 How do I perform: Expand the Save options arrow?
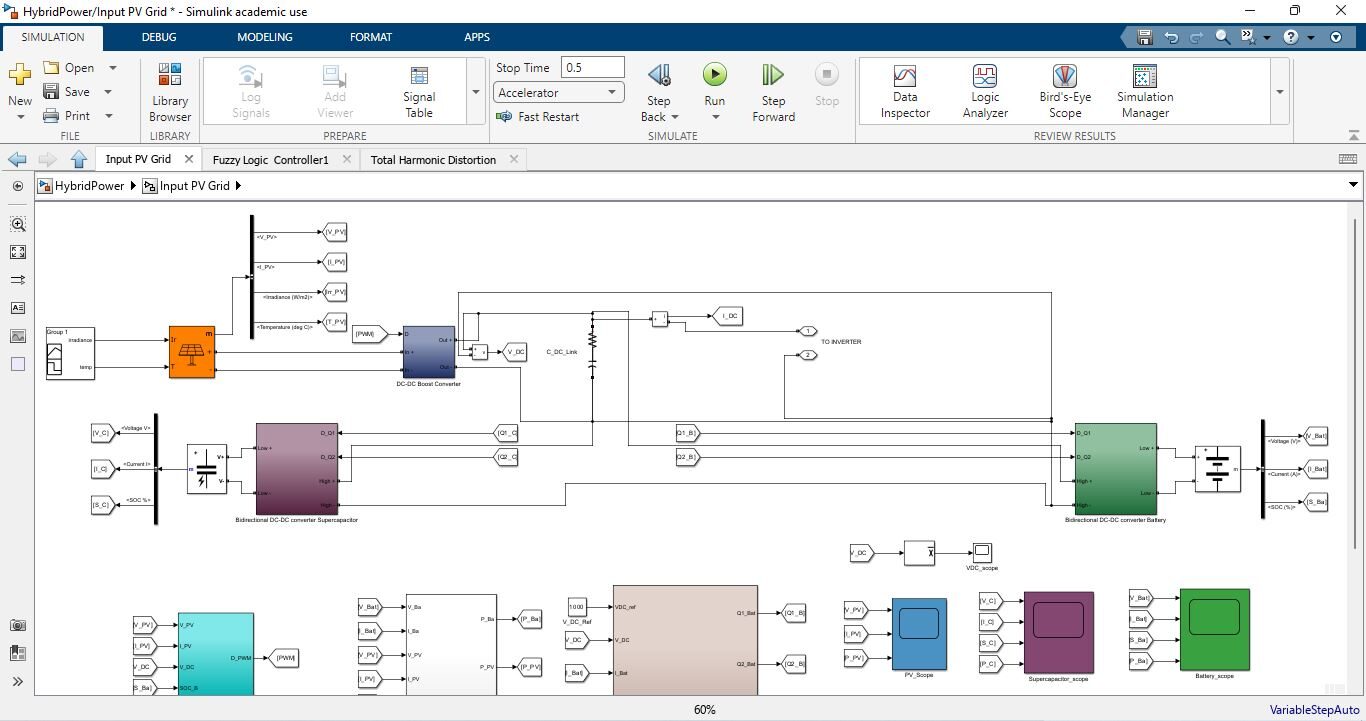[x=107, y=92]
